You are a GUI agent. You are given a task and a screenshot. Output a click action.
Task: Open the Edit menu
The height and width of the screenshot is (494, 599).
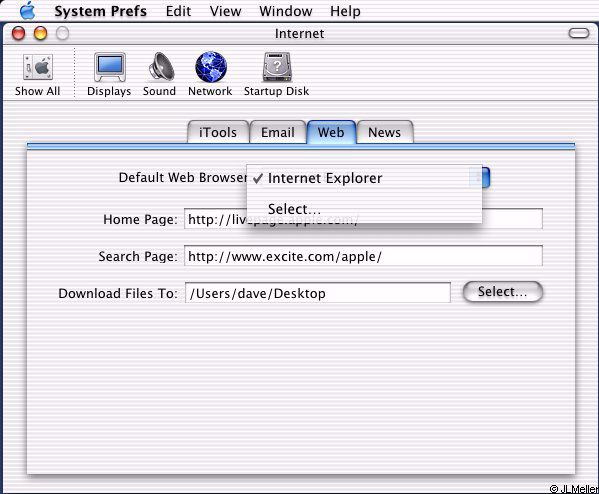[x=178, y=11]
